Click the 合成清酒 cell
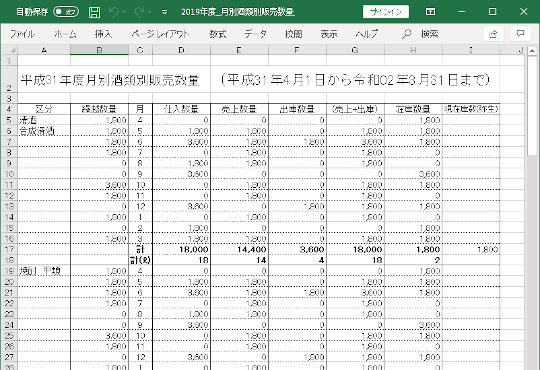 coord(44,131)
